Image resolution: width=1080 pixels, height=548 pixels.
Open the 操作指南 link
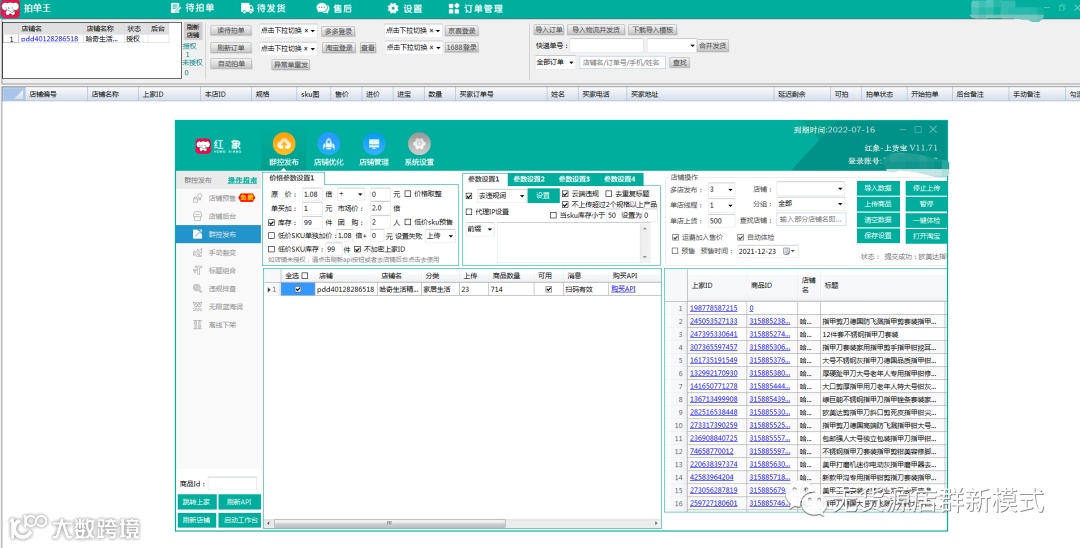[x=242, y=180]
